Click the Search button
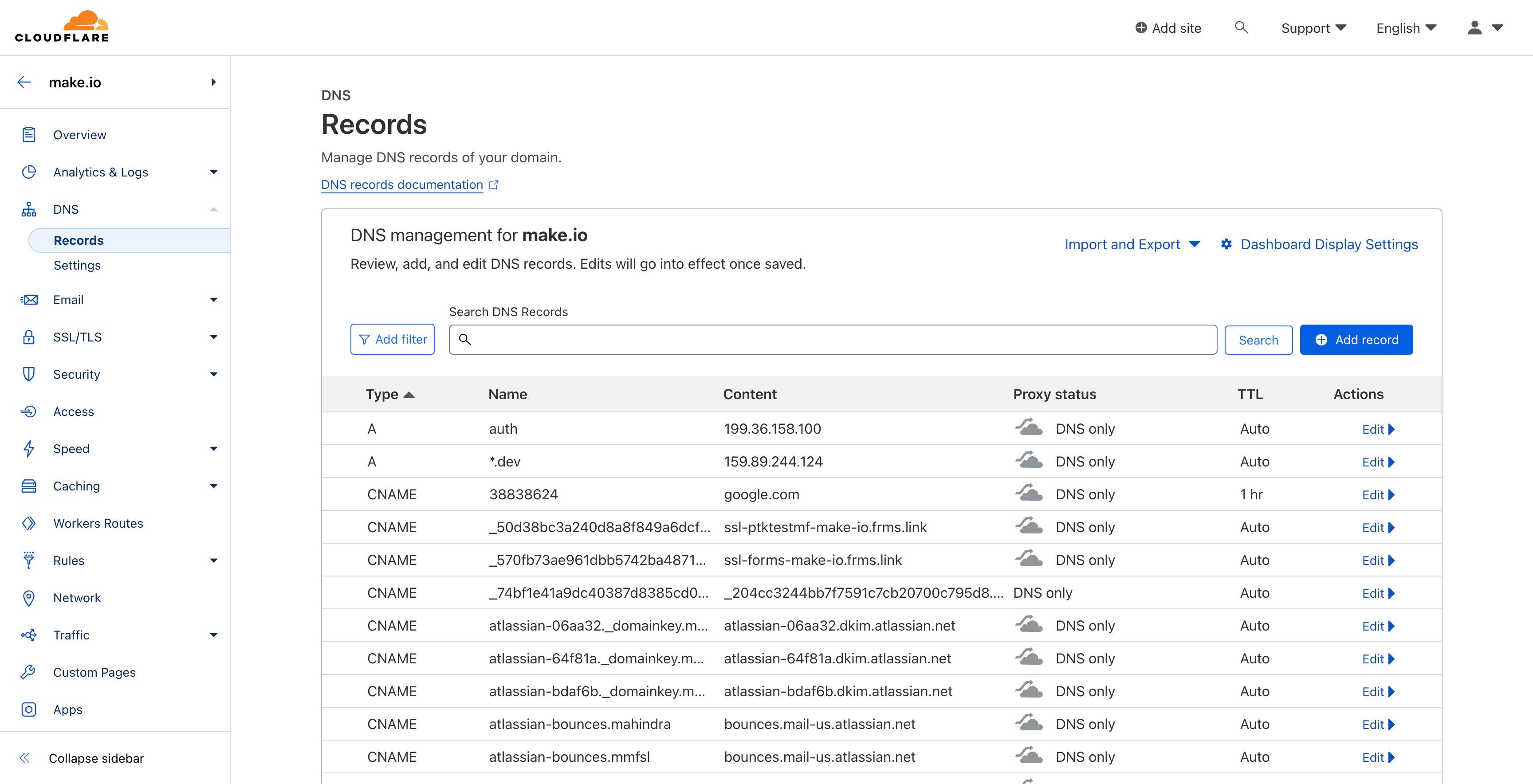Viewport: 1533px width, 784px height. coord(1258,340)
